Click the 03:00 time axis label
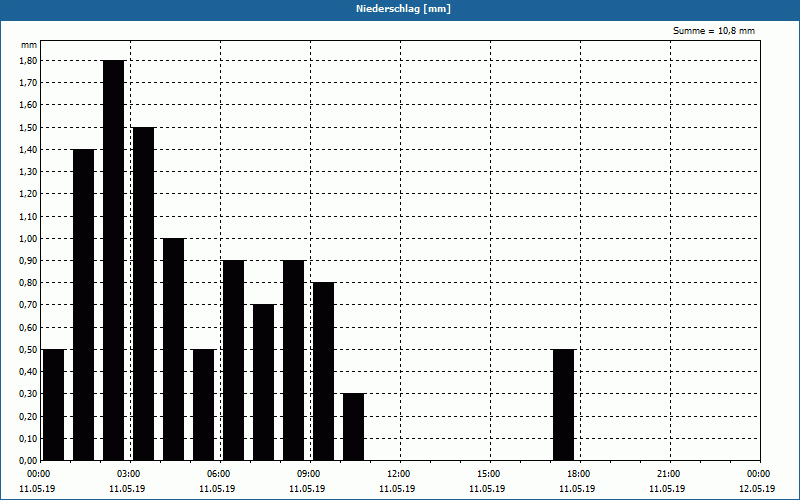The width and height of the screenshot is (800, 500). [x=128, y=474]
